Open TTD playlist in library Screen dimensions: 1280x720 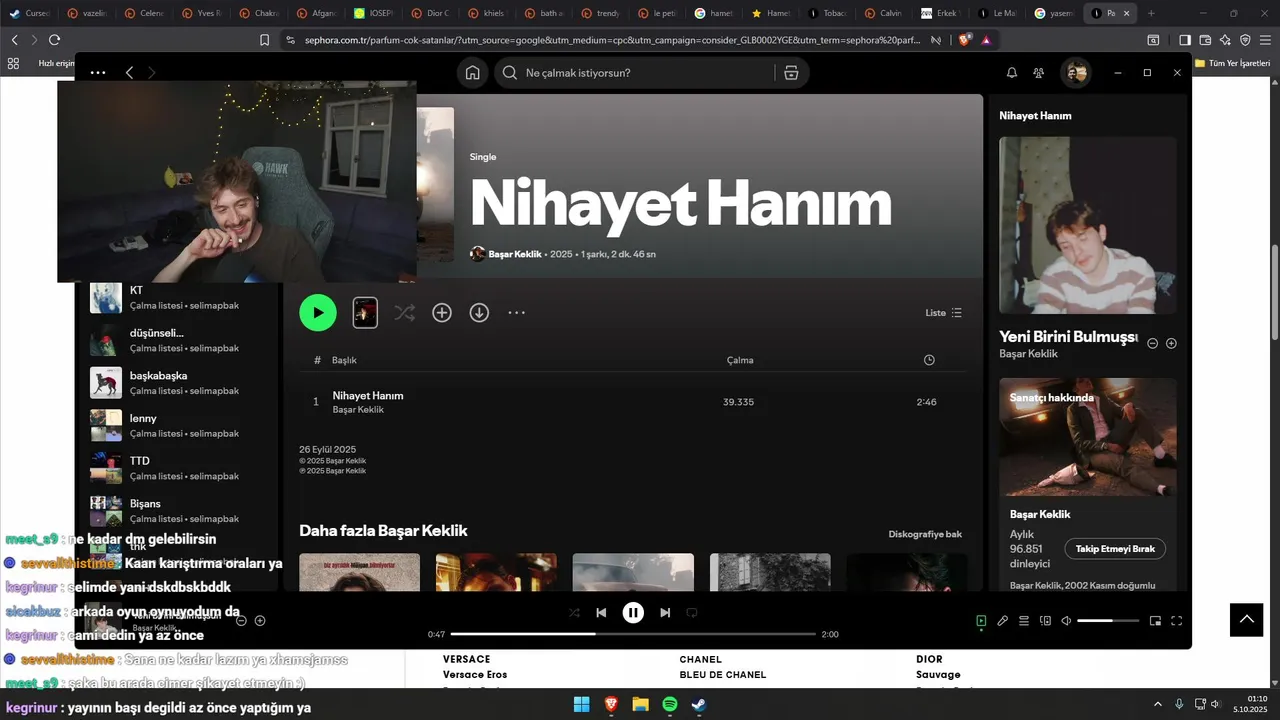pyautogui.click(x=178, y=468)
